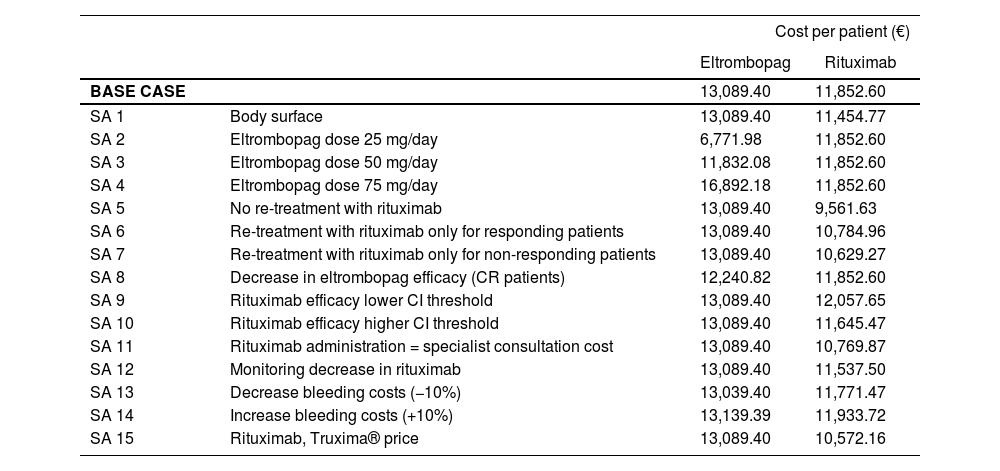Click the 16,892.18 Eltrombopag cost
This screenshot has height=471, width=1000.
735,185
